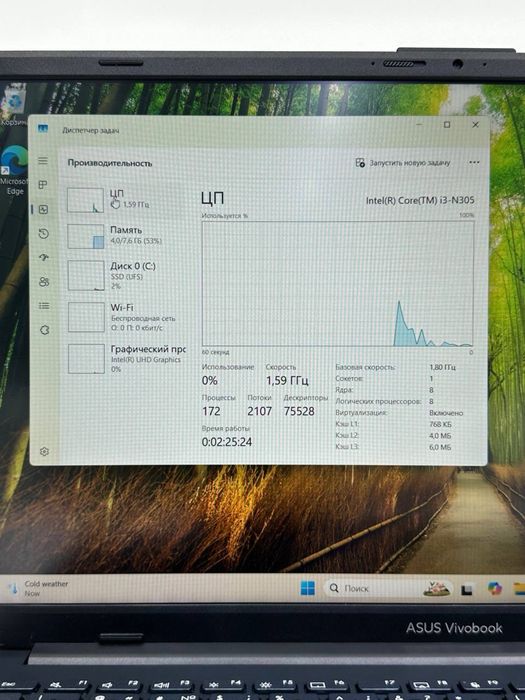
Task: Open the Task Manager hamburger navigation menu
Action: coord(43,161)
